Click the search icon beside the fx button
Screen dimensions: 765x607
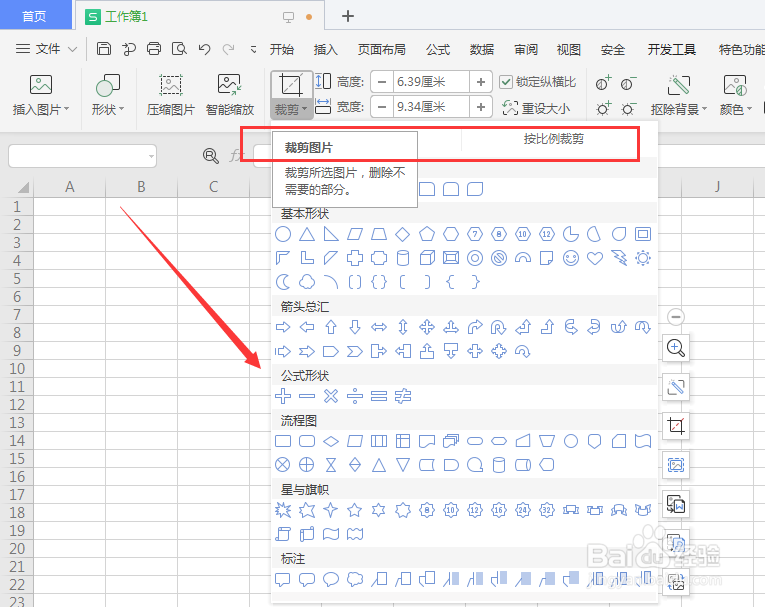pos(211,156)
